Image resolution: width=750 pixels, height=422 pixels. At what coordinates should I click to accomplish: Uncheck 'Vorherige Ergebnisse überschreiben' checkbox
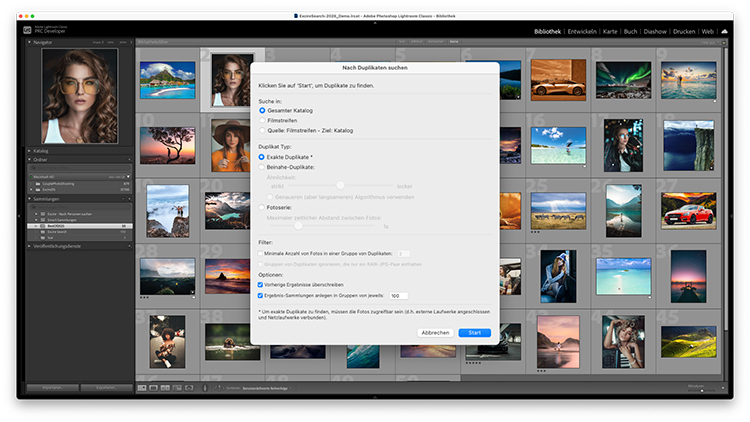click(x=261, y=284)
